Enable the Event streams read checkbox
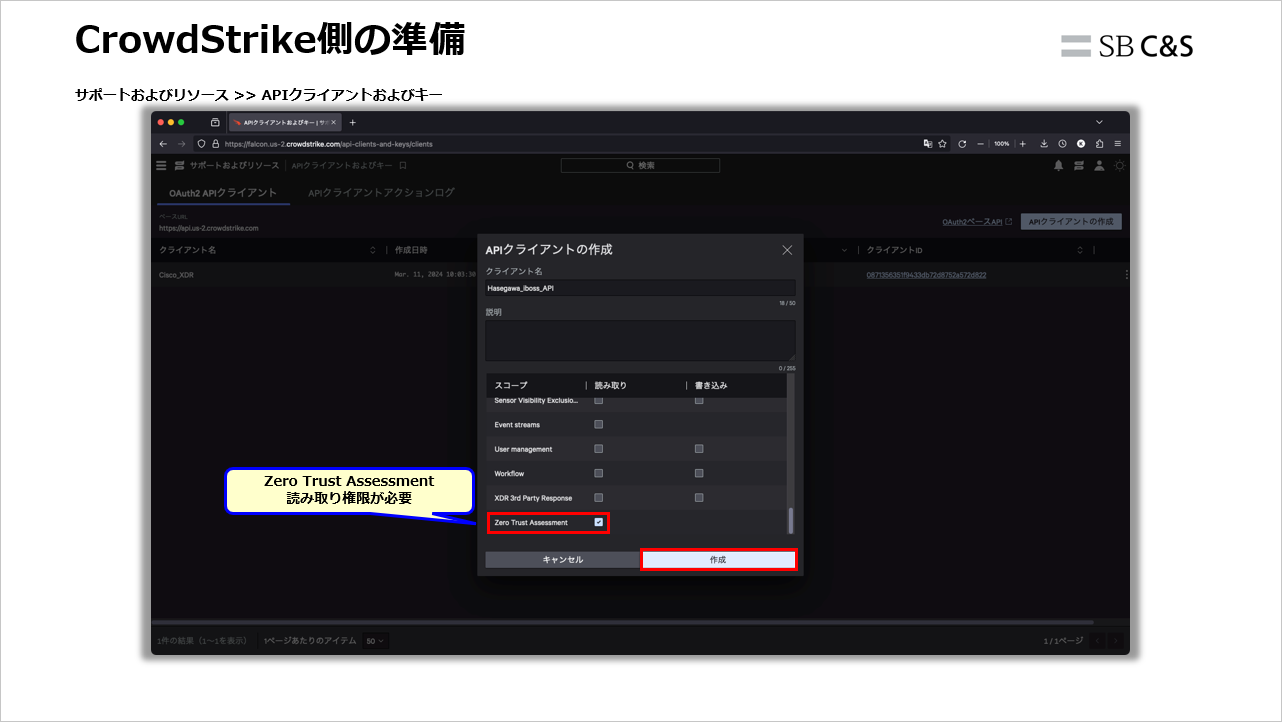This screenshot has height=722, width=1282. 598,423
